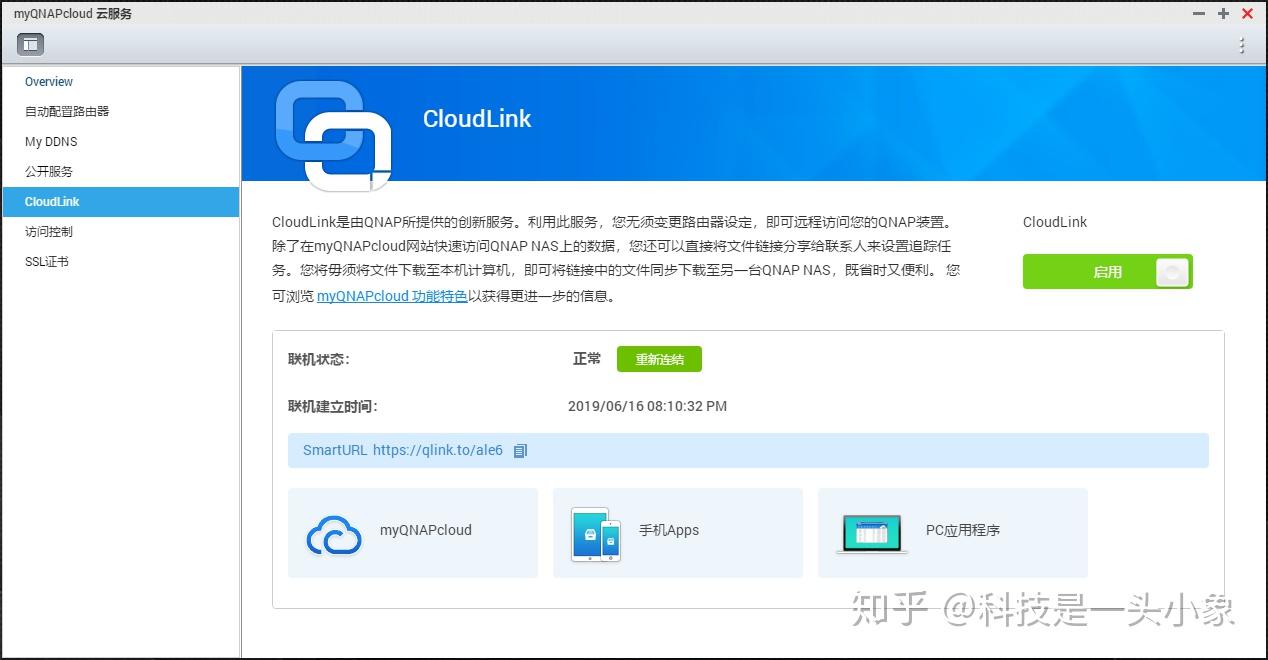Click the mobile devices icon for 手机Apps
The image size is (1268, 660).
tap(596, 534)
